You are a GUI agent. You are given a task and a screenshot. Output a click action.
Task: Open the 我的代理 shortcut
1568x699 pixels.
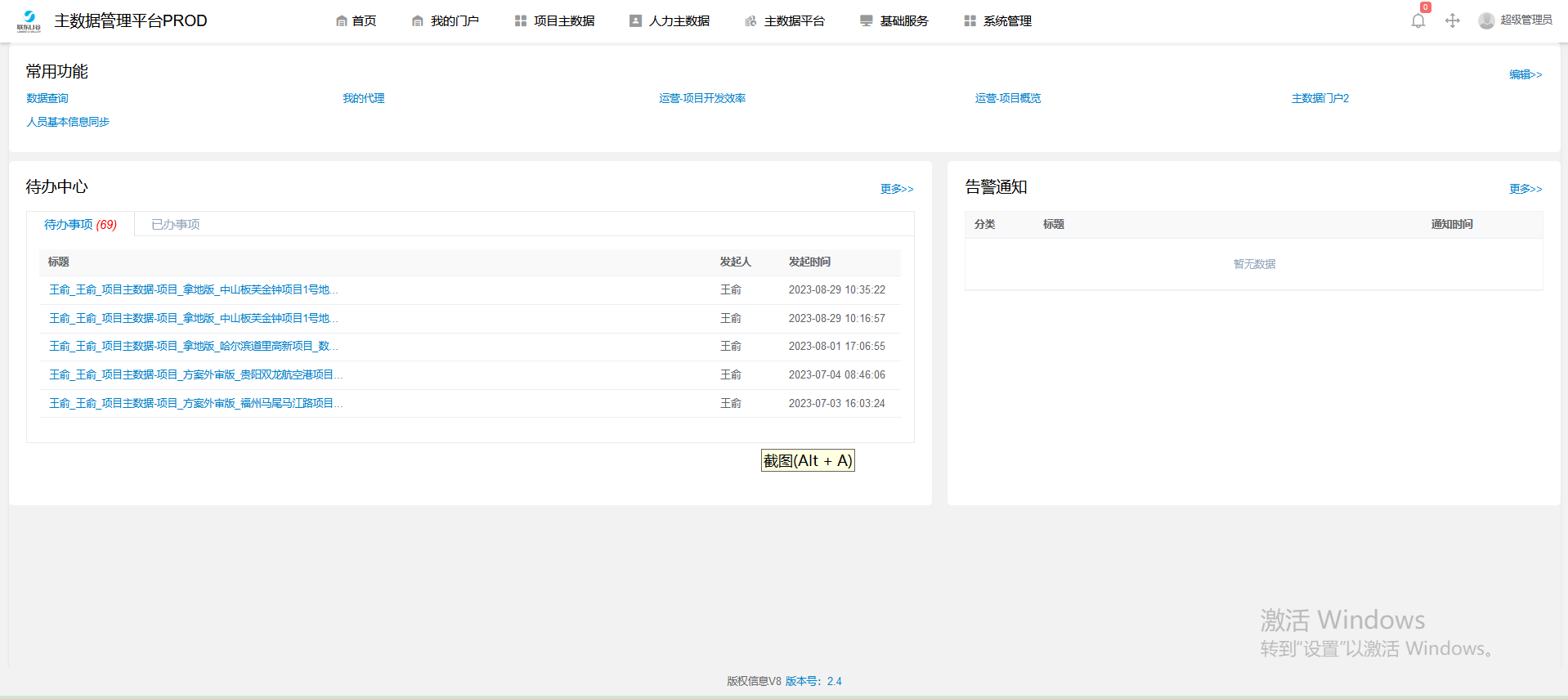(364, 98)
